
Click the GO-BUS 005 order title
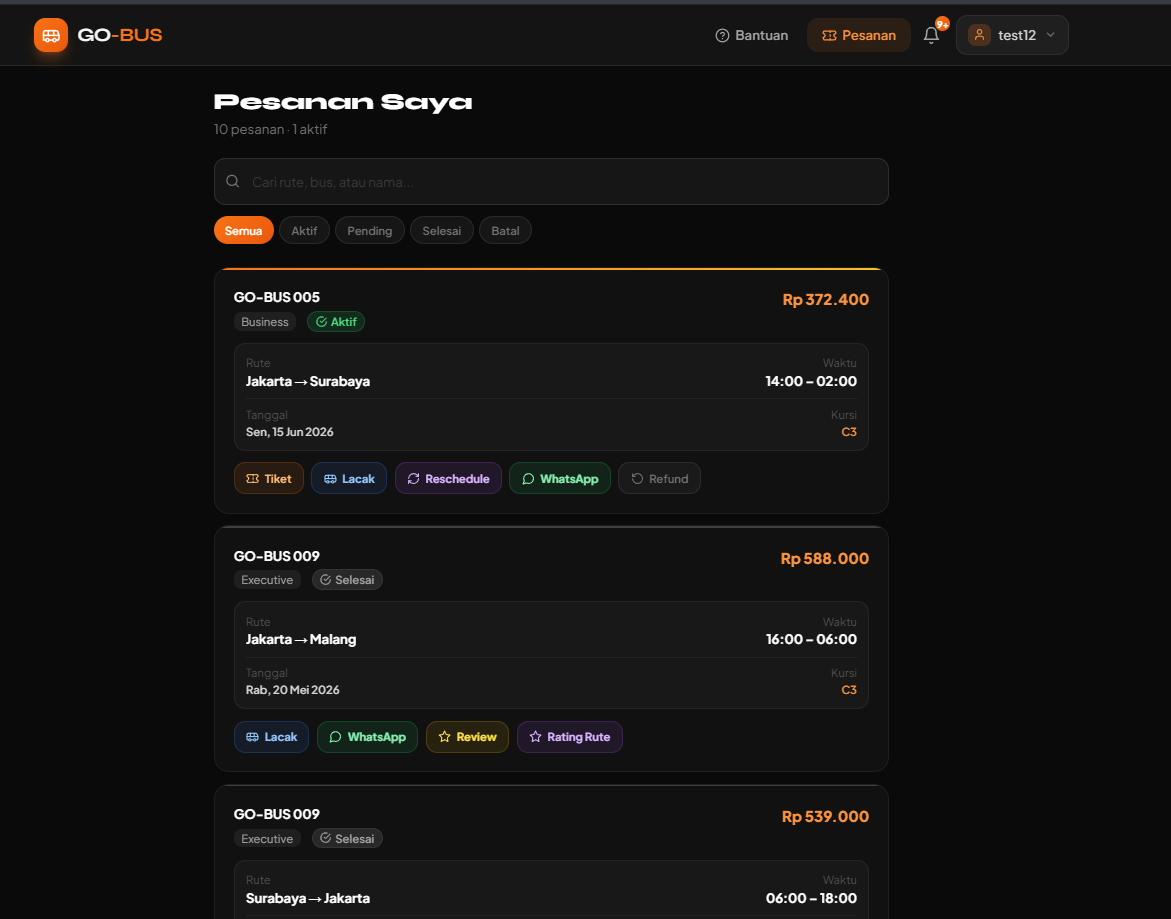click(x=276, y=297)
